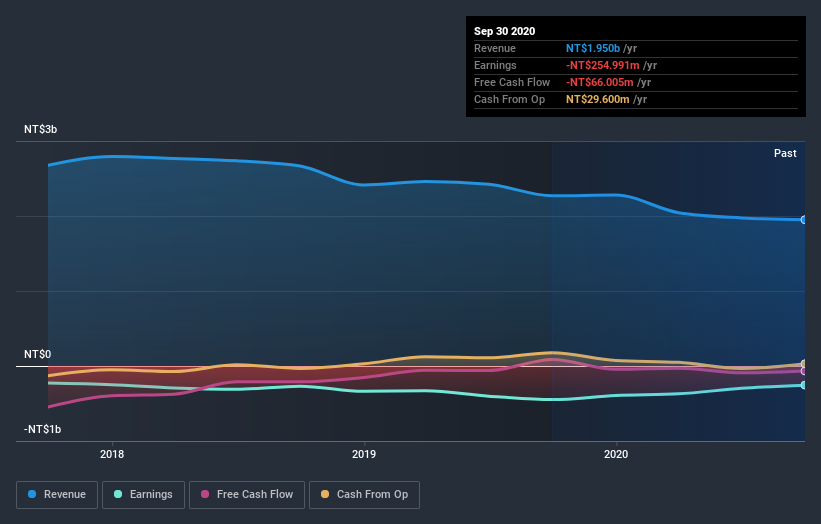Click the Free Cash Flow label in tooltip
Image resolution: width=821 pixels, height=524 pixels.
point(512,82)
